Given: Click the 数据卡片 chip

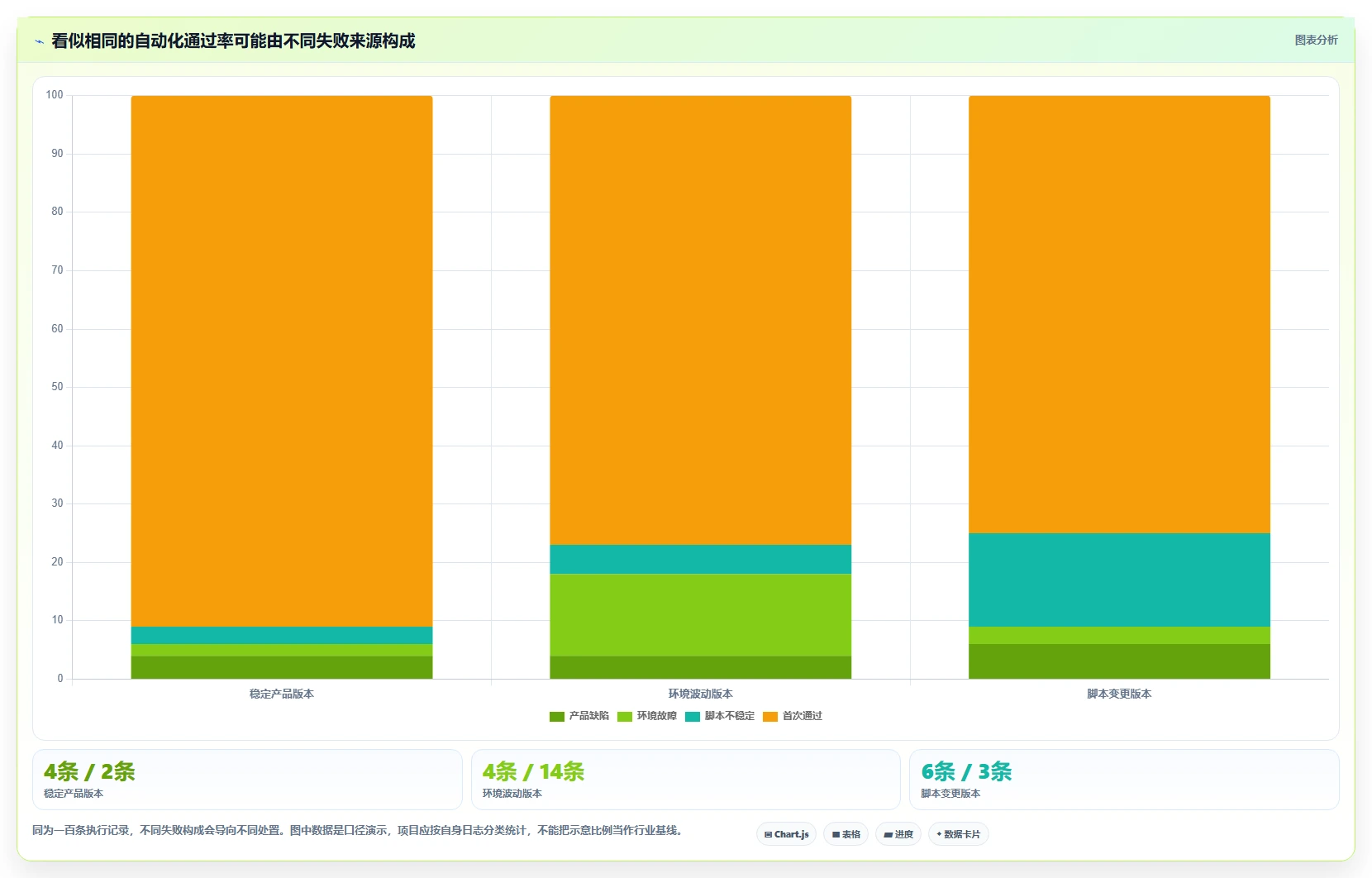Looking at the screenshot, I should [x=958, y=834].
